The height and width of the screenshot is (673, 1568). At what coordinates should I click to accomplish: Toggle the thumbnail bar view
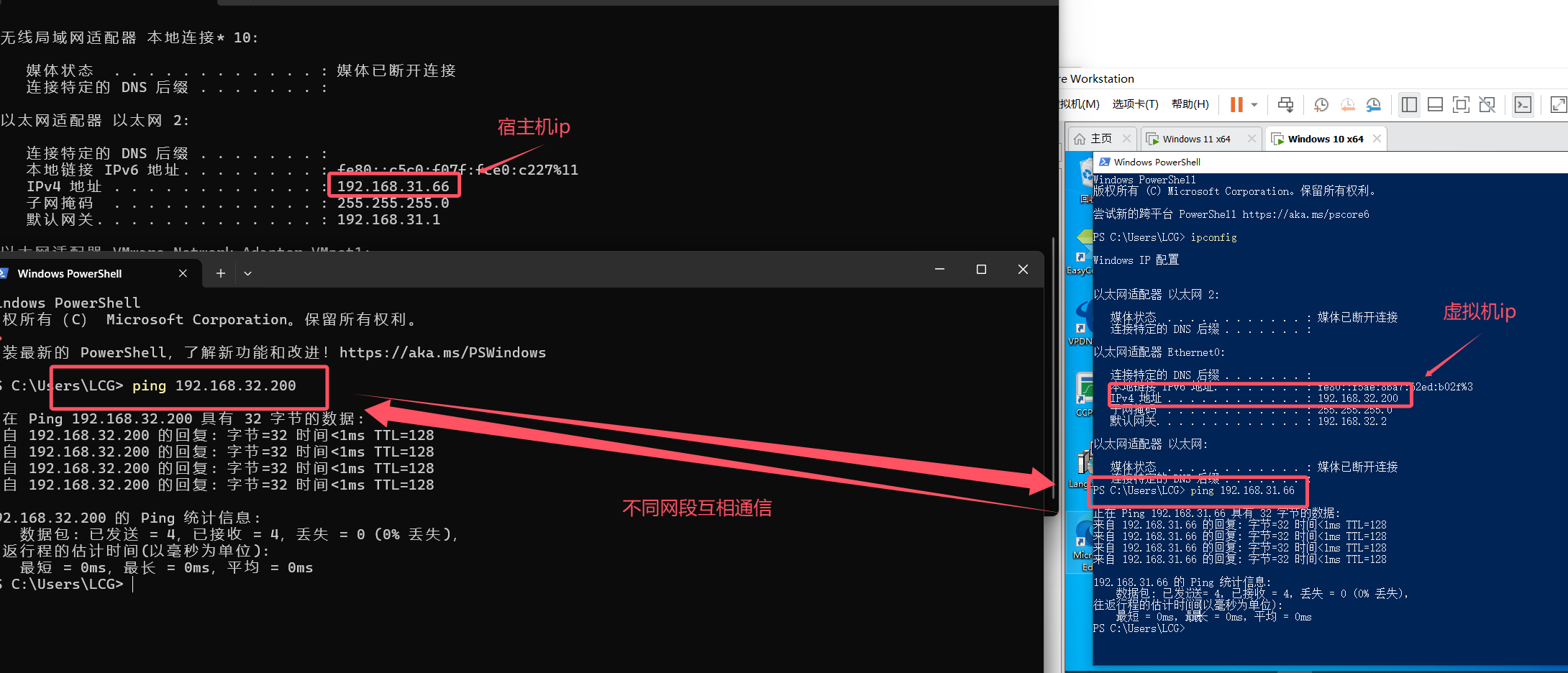click(x=1435, y=105)
